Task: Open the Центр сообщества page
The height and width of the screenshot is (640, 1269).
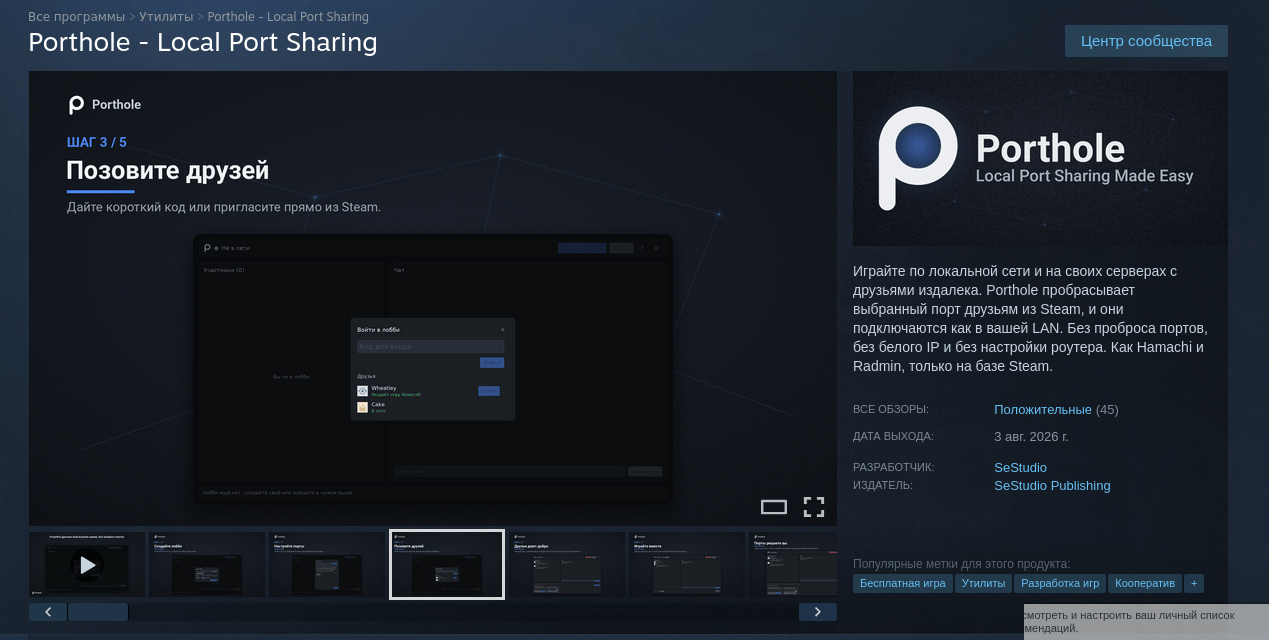Action: 1146,41
